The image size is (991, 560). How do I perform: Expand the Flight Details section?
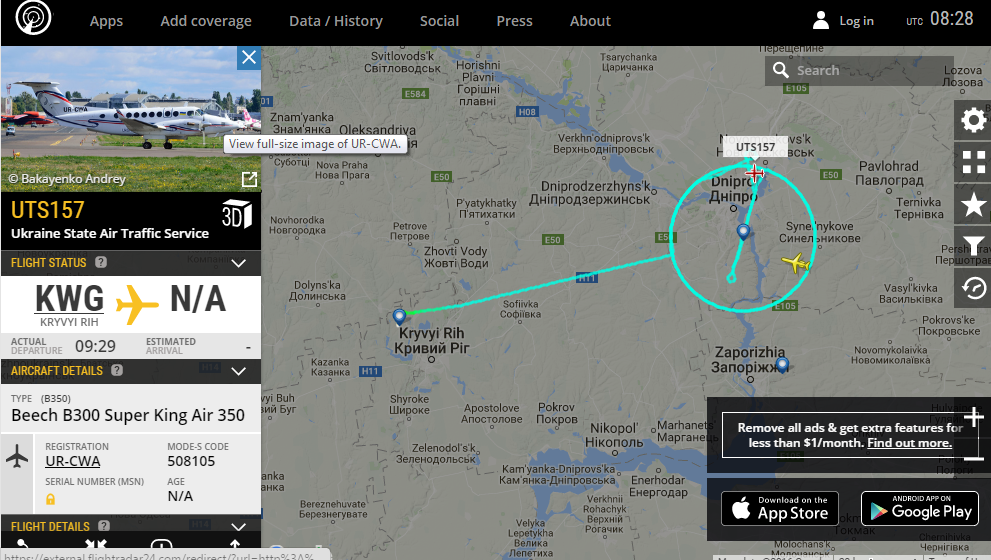pos(238,527)
